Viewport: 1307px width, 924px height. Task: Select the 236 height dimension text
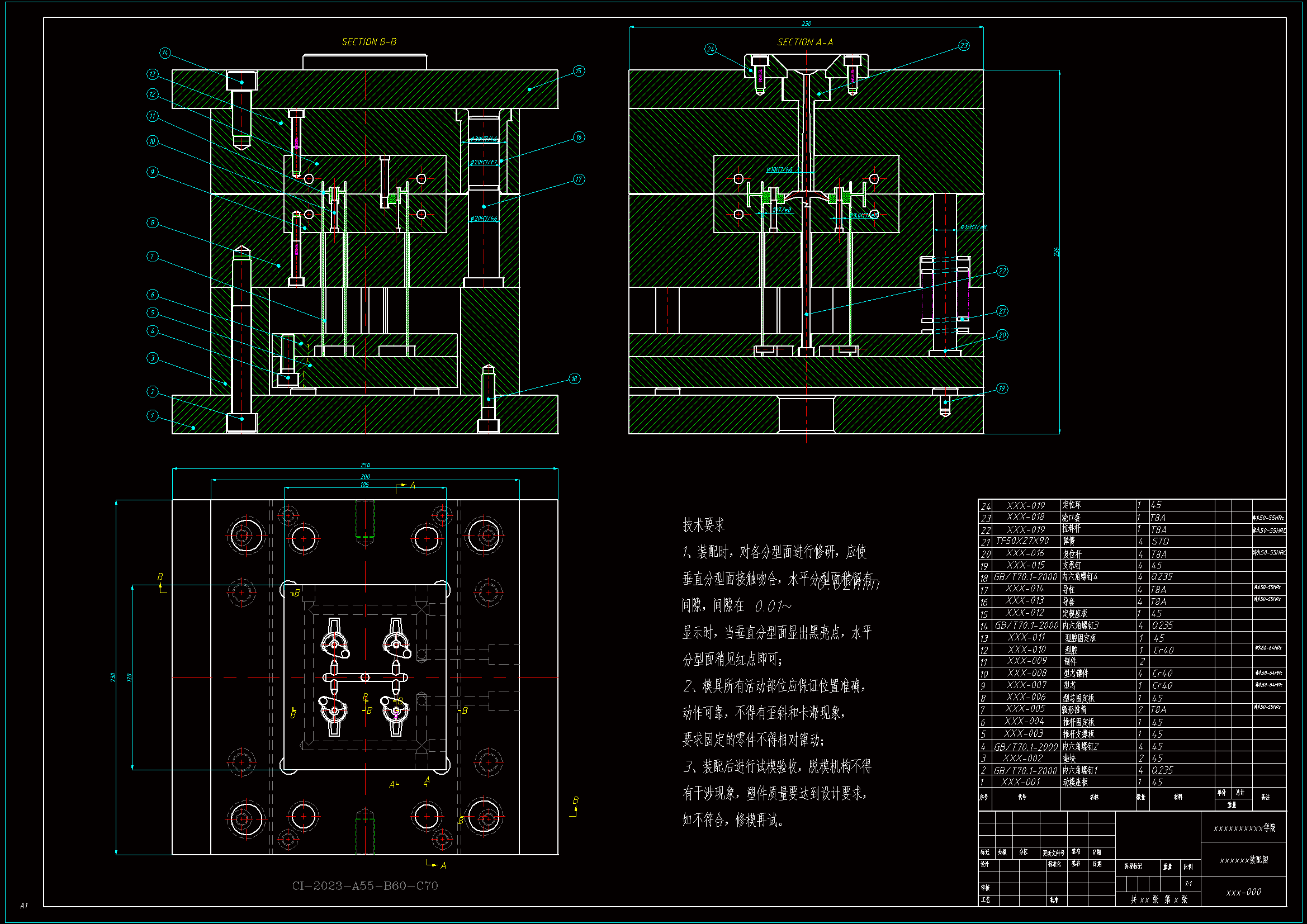point(1056,252)
